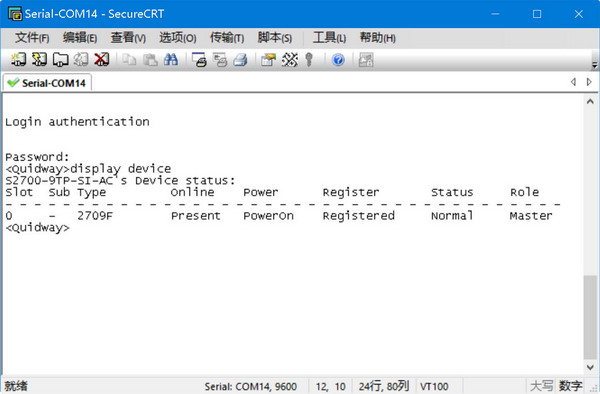The width and height of the screenshot is (600, 394).
Task: Click the terminal scrollbar up arrow
Action: click(x=590, y=101)
